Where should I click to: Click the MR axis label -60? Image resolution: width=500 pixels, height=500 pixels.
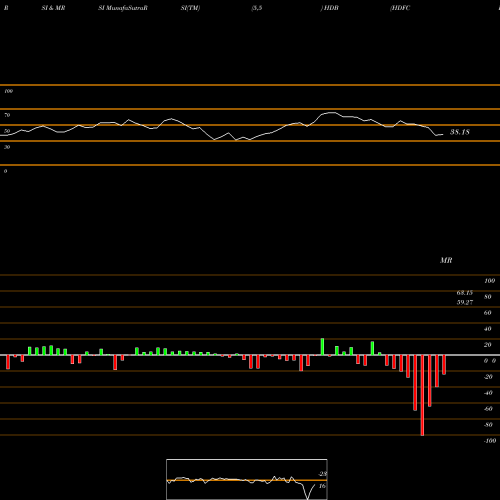pos(488,409)
